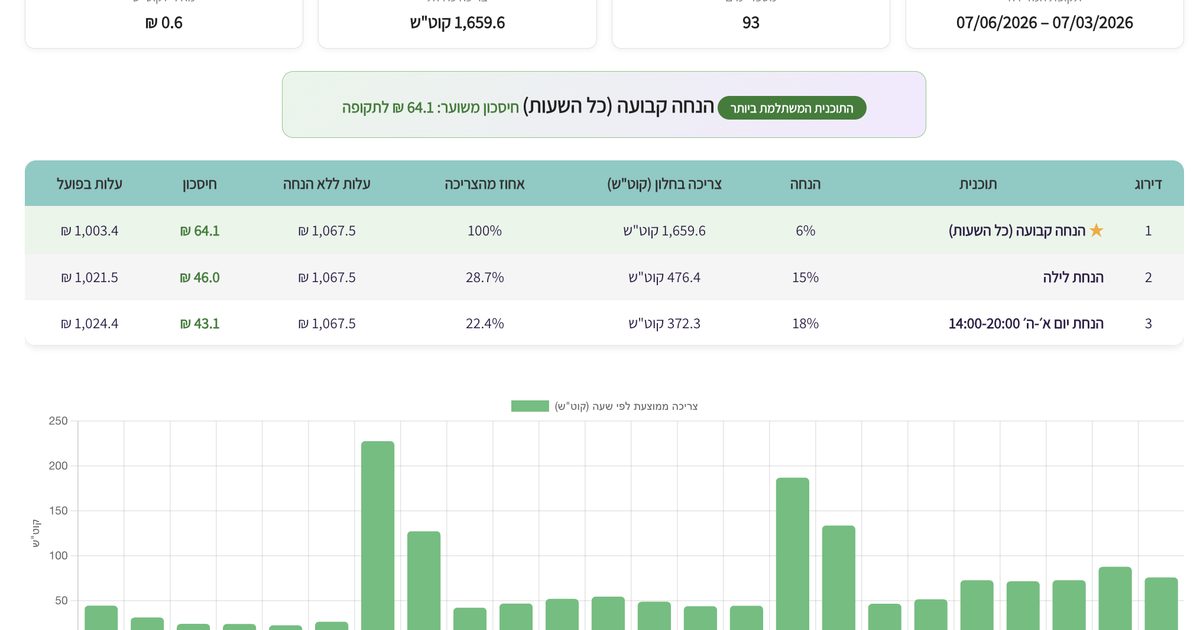Screen dimensions: 1200x630
Task: Click the 6% discount cell
Action: coord(805,230)
